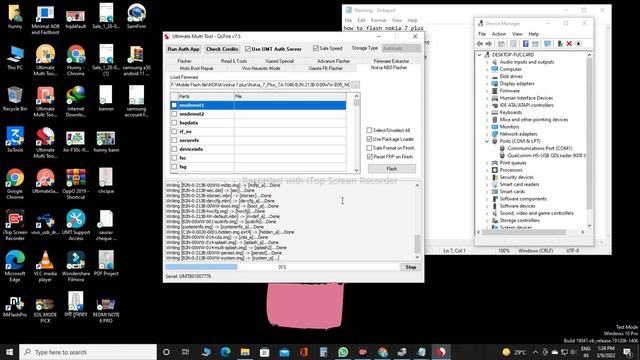Launch iTop Screen Recorder shortcut
The height and width of the screenshot is (360, 640).
tap(15, 225)
